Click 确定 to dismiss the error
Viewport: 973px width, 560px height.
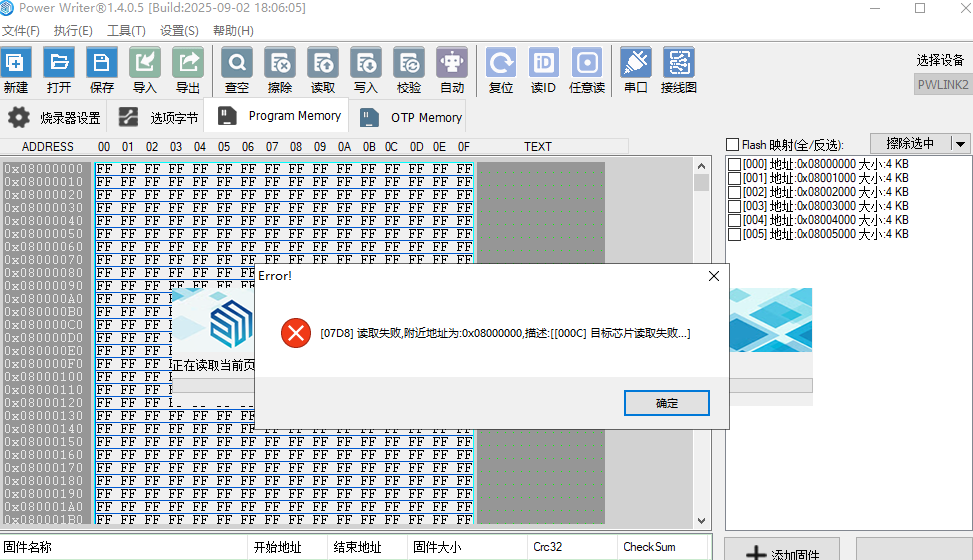pyautogui.click(x=666, y=403)
